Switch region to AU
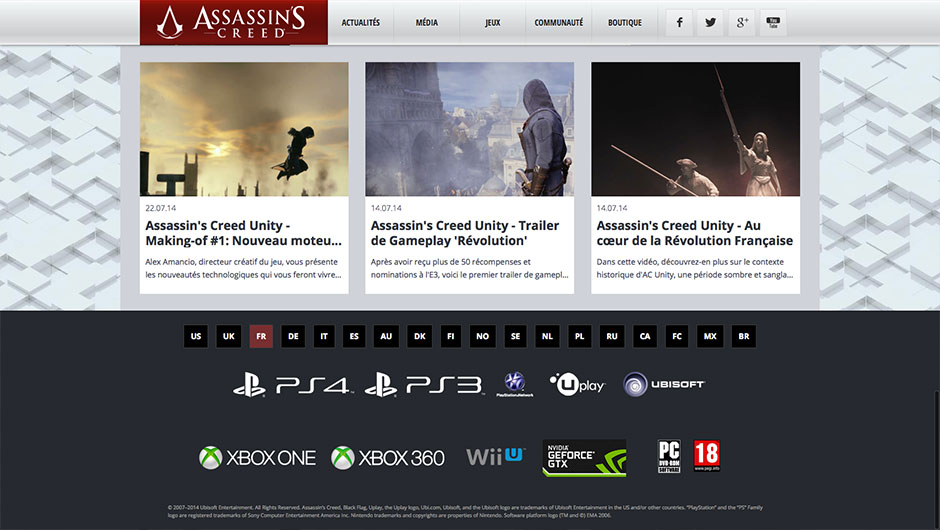 click(x=386, y=336)
